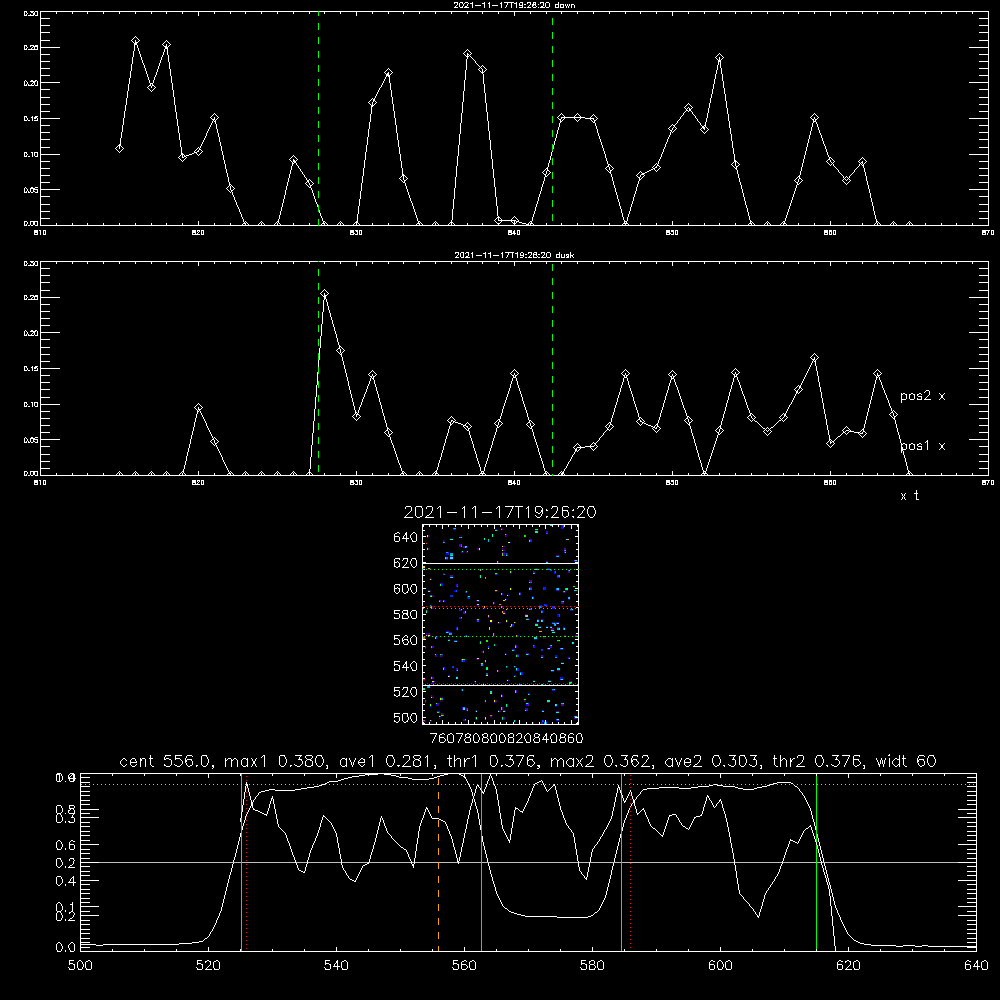Click the right green dashed line in dusk plot
Screen dimensions: 1000x1000
552,369
